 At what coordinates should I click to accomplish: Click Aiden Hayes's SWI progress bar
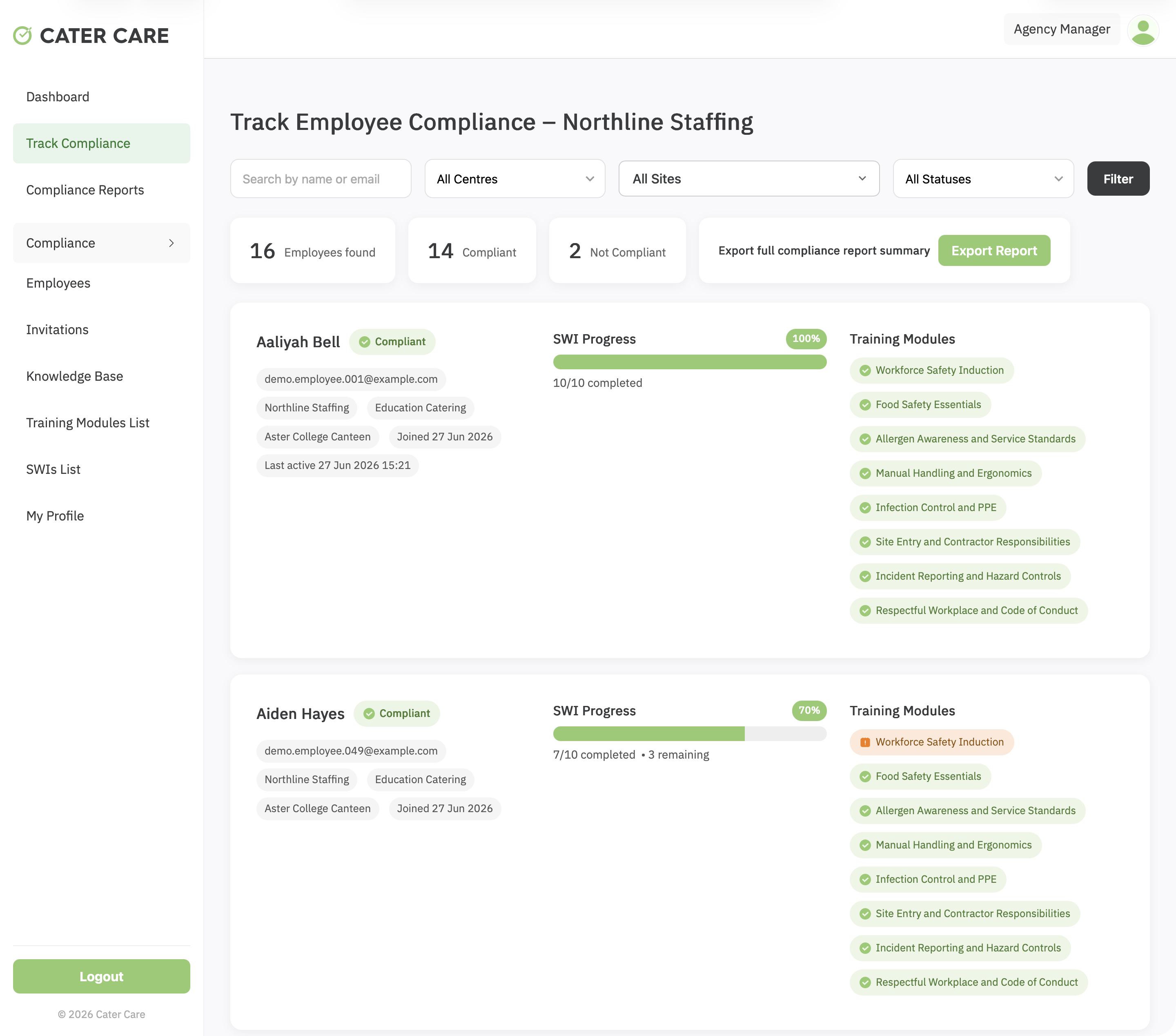click(689, 734)
